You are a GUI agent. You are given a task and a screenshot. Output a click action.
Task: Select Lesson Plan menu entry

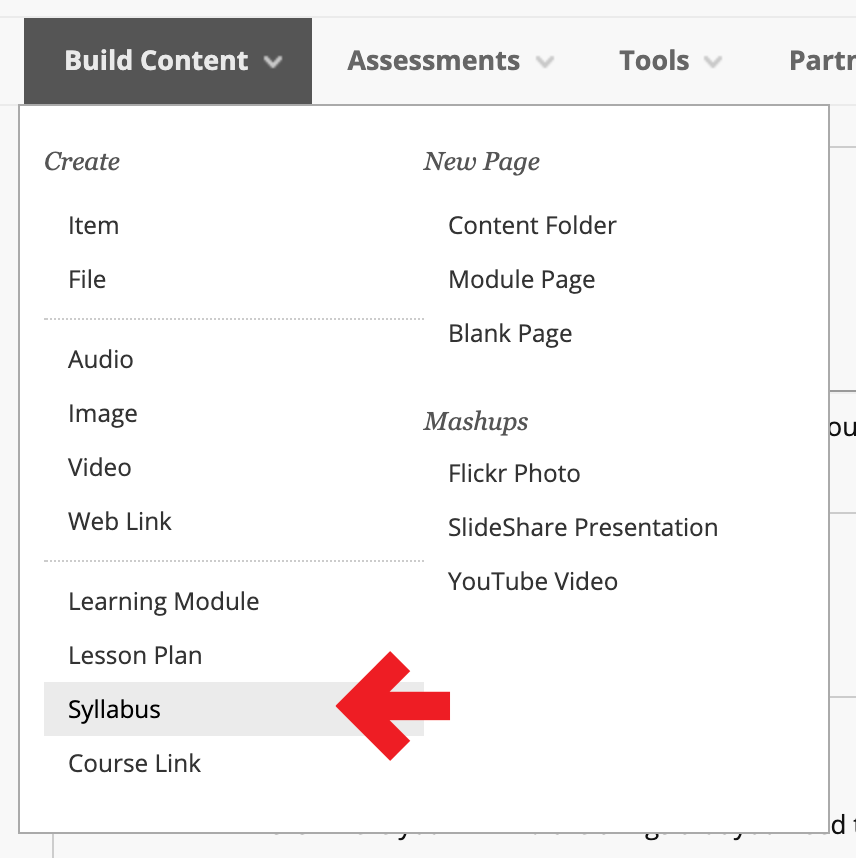135,656
